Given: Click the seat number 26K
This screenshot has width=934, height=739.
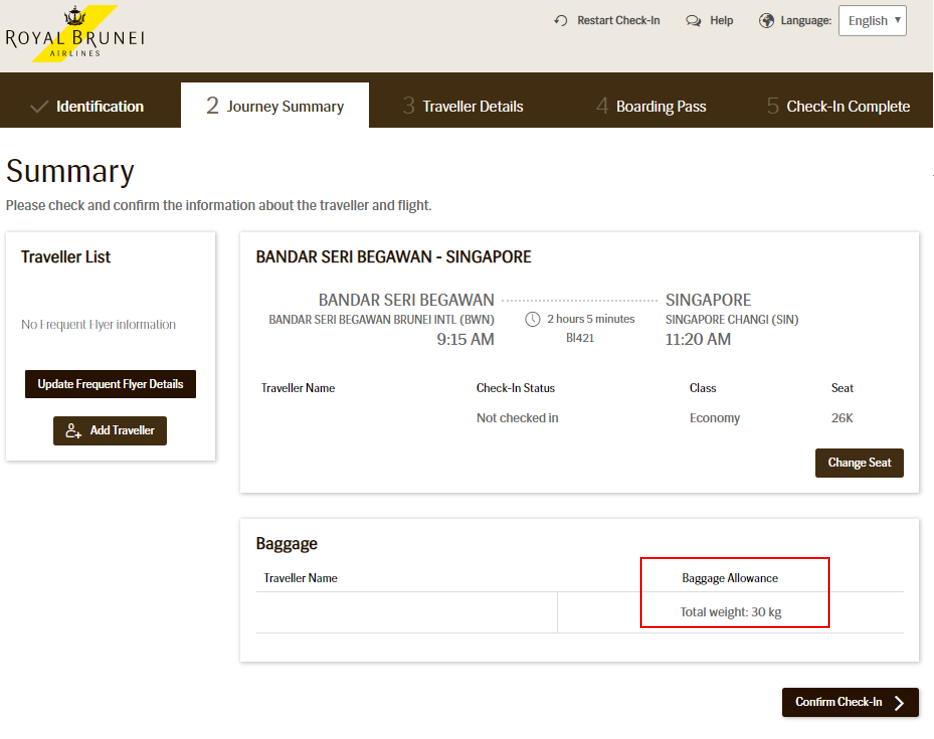Looking at the screenshot, I should 842,418.
